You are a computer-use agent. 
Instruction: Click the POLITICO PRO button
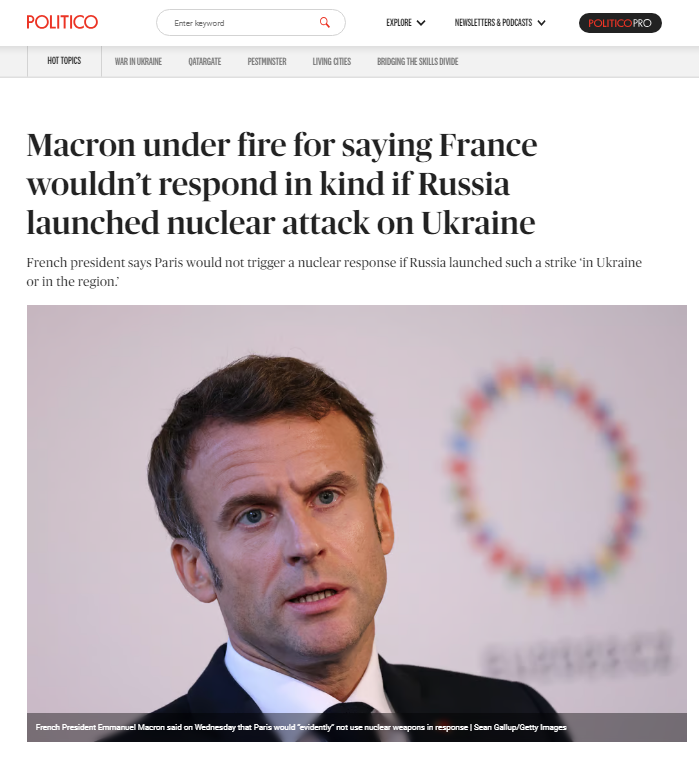[620, 23]
